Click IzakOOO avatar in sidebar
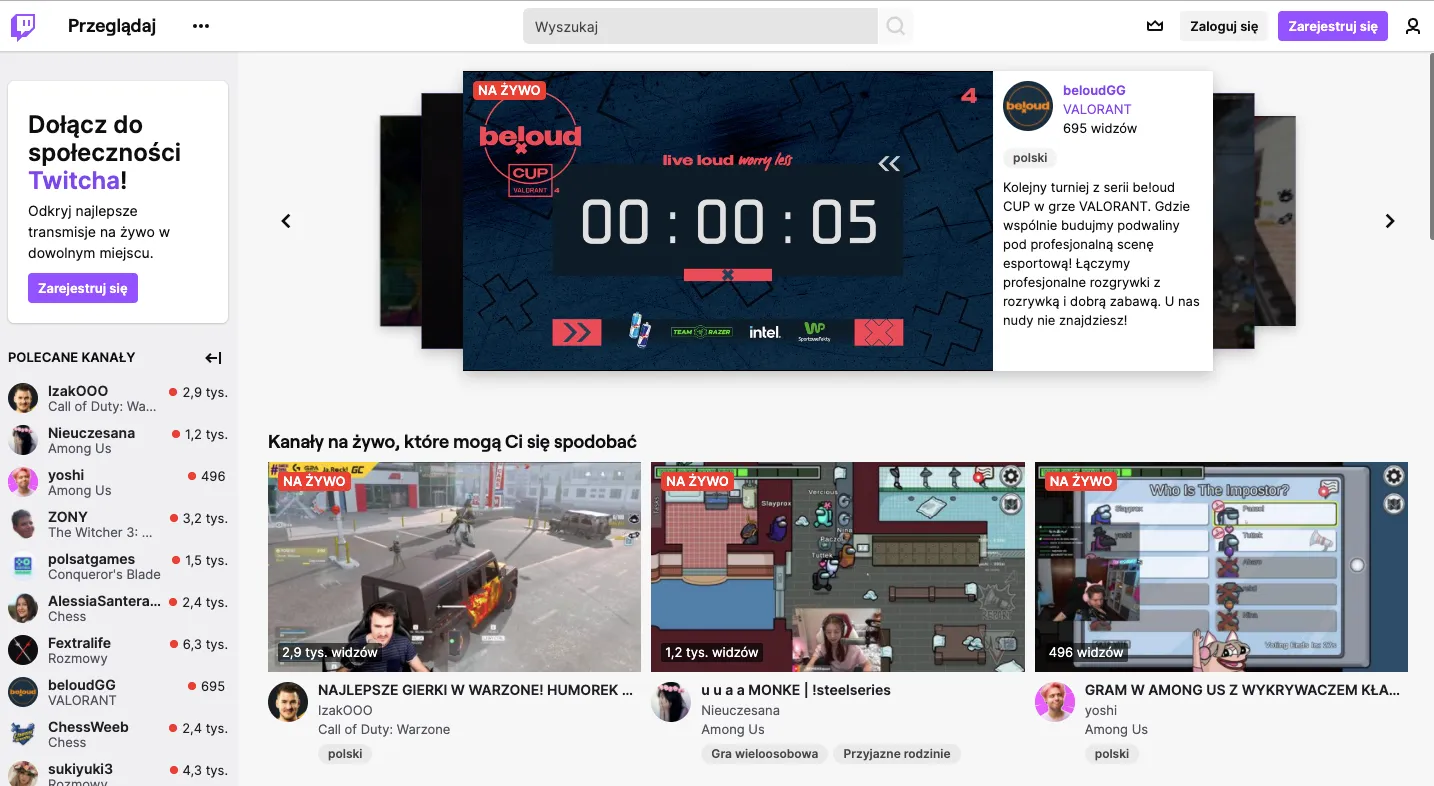The height and width of the screenshot is (786, 1434). click(23, 398)
